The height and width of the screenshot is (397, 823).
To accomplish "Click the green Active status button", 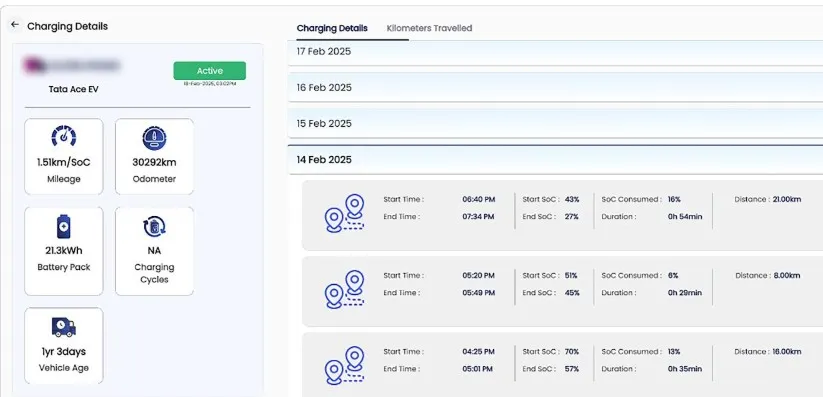I will [209, 71].
